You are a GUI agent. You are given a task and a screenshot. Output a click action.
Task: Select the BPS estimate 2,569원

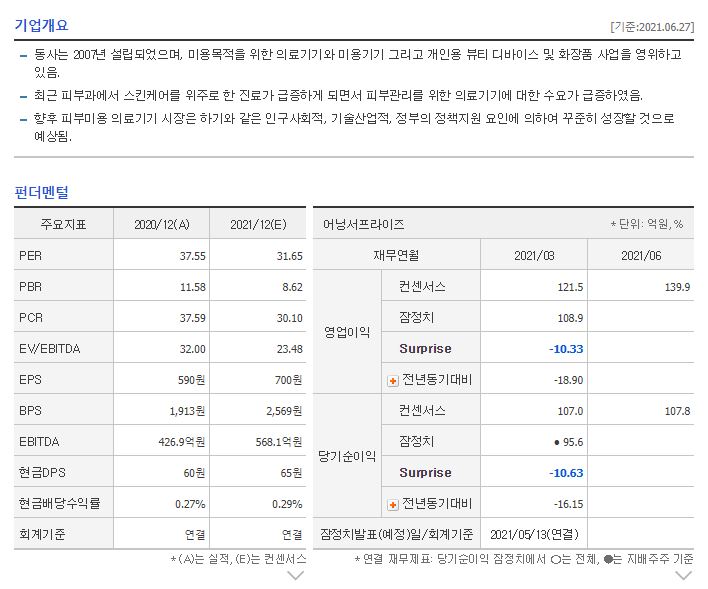click(x=284, y=411)
